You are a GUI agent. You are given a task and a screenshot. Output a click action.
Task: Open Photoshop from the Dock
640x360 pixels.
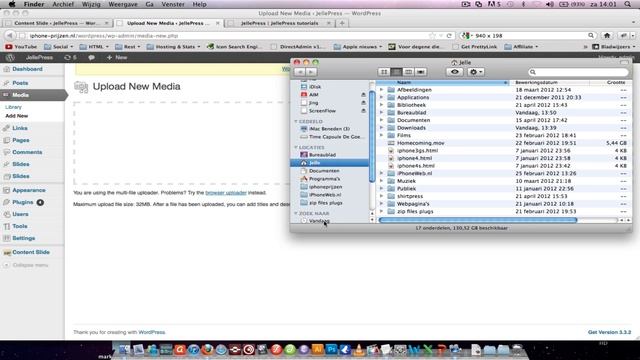(x=331, y=349)
